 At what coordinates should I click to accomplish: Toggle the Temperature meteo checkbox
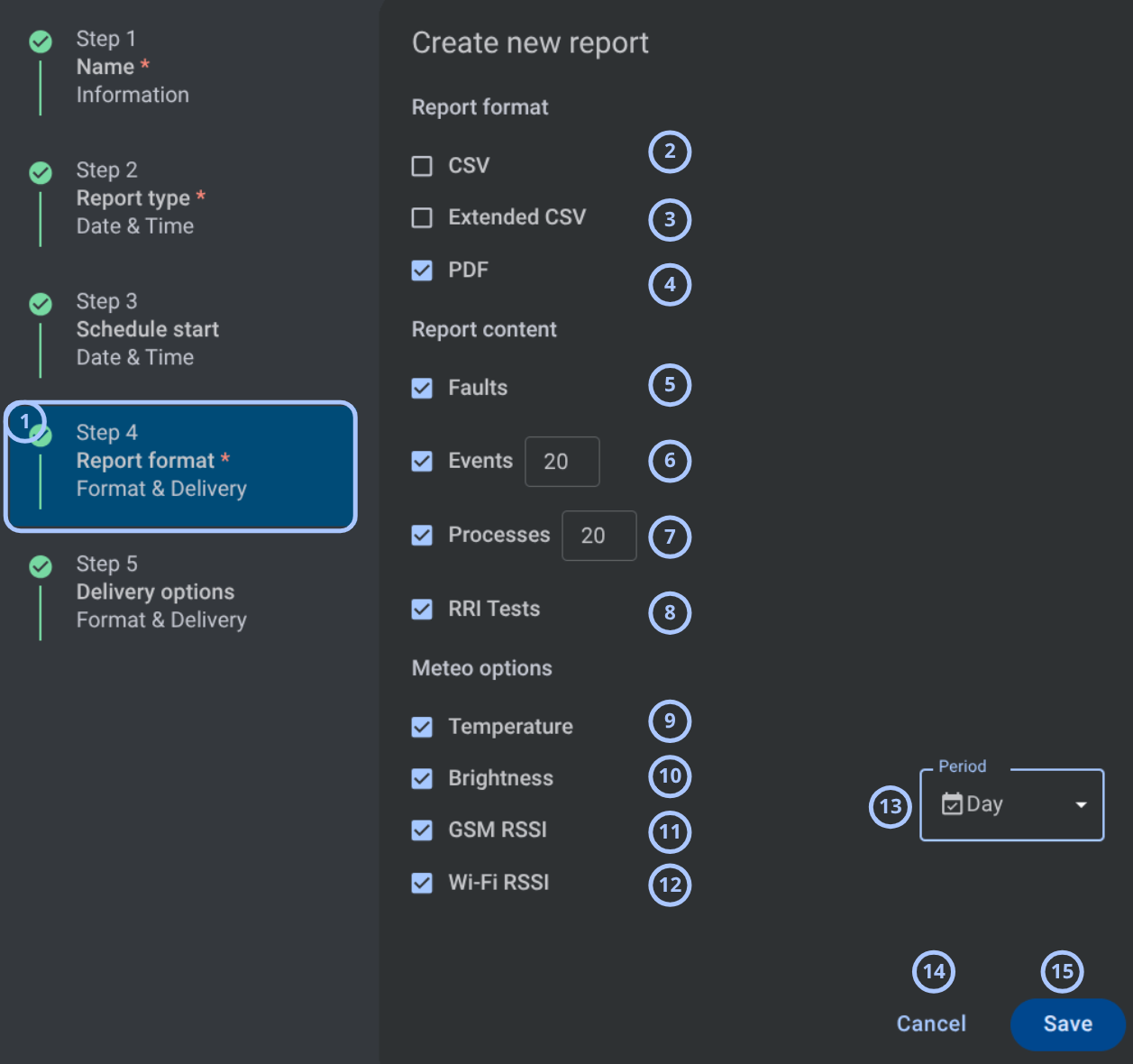click(422, 727)
